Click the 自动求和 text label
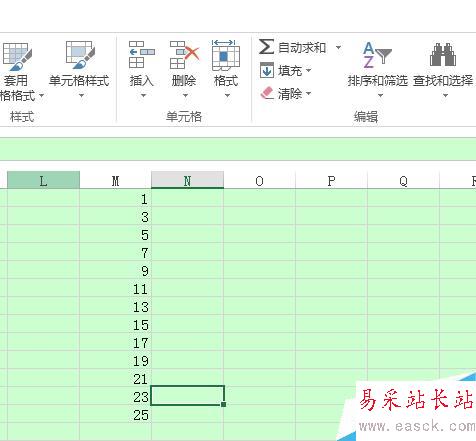The height and width of the screenshot is (441, 476). tap(302, 47)
